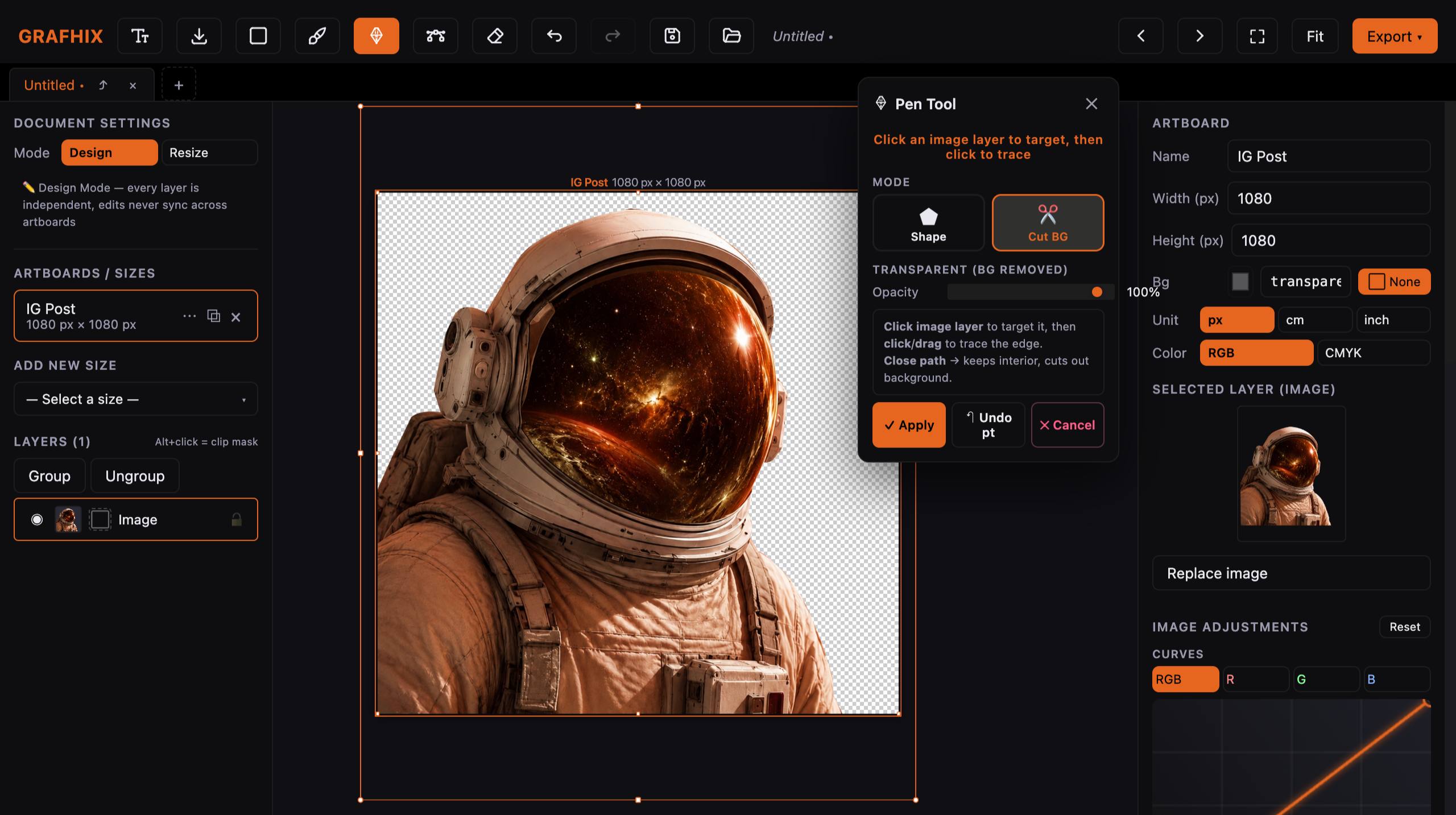Open the Bg color swatch
The height and width of the screenshot is (815, 1456).
click(1240, 282)
